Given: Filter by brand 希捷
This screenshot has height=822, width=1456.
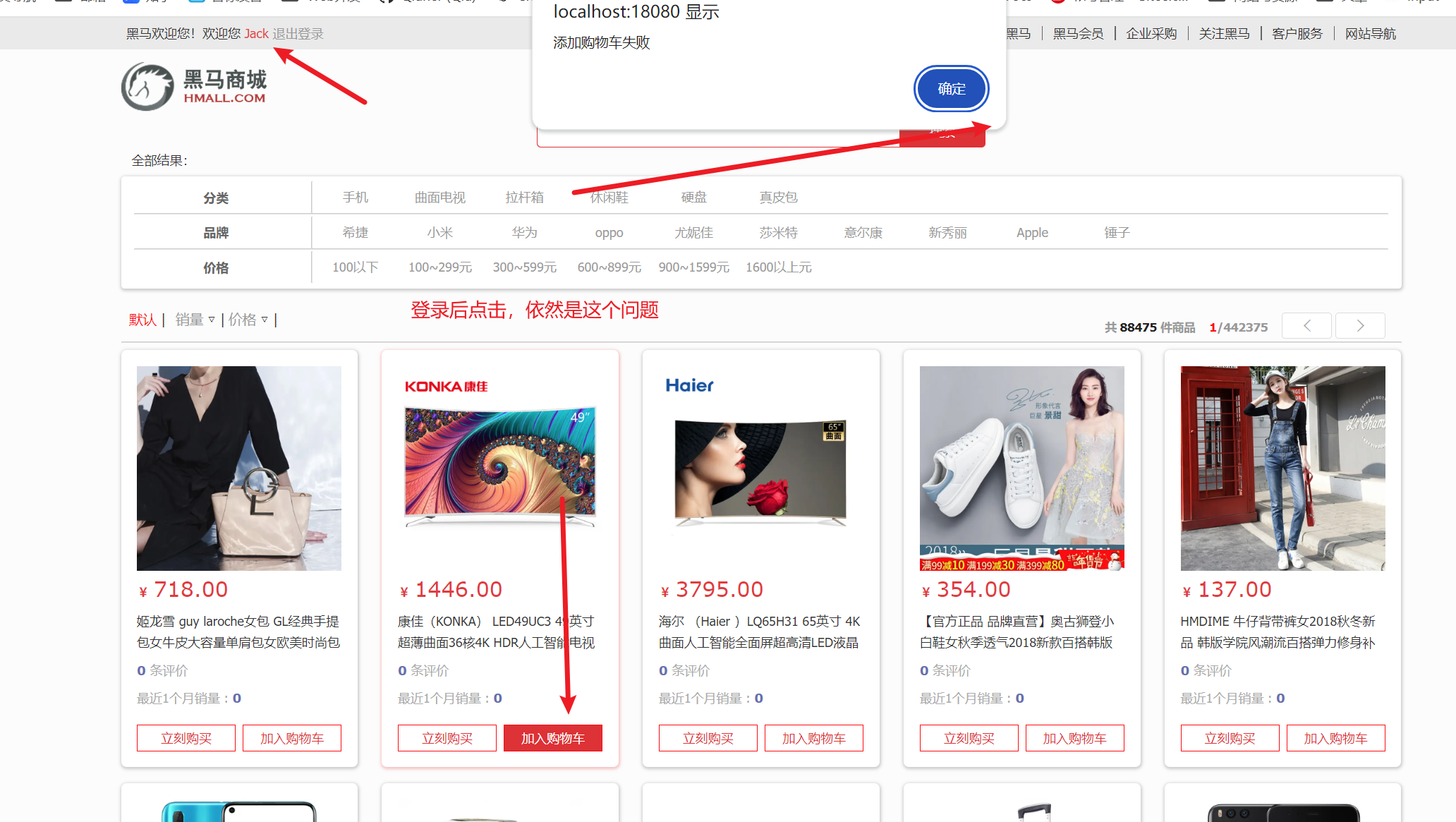Looking at the screenshot, I should pyautogui.click(x=356, y=233).
